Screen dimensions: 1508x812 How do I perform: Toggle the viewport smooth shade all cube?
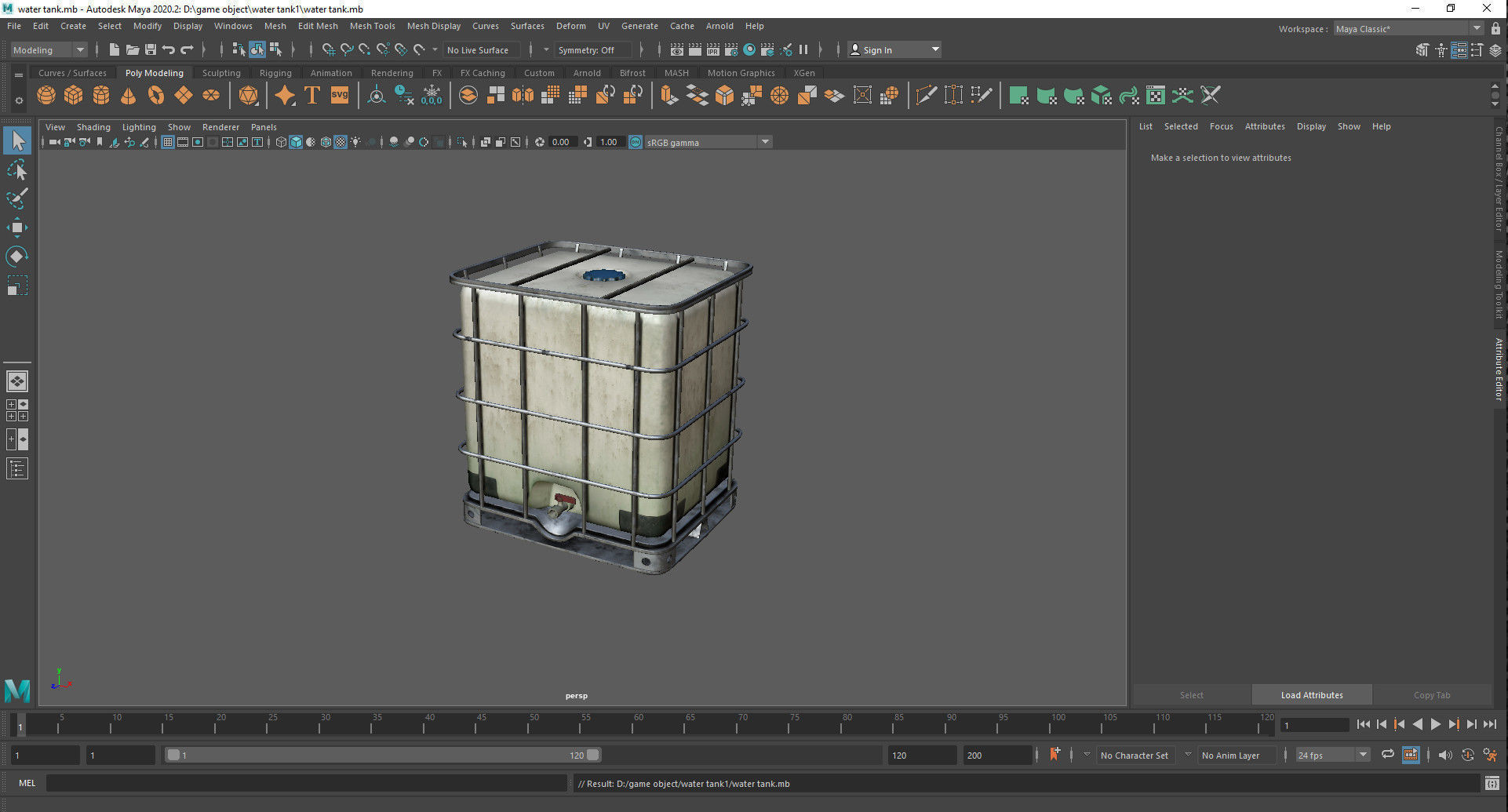pos(296,142)
